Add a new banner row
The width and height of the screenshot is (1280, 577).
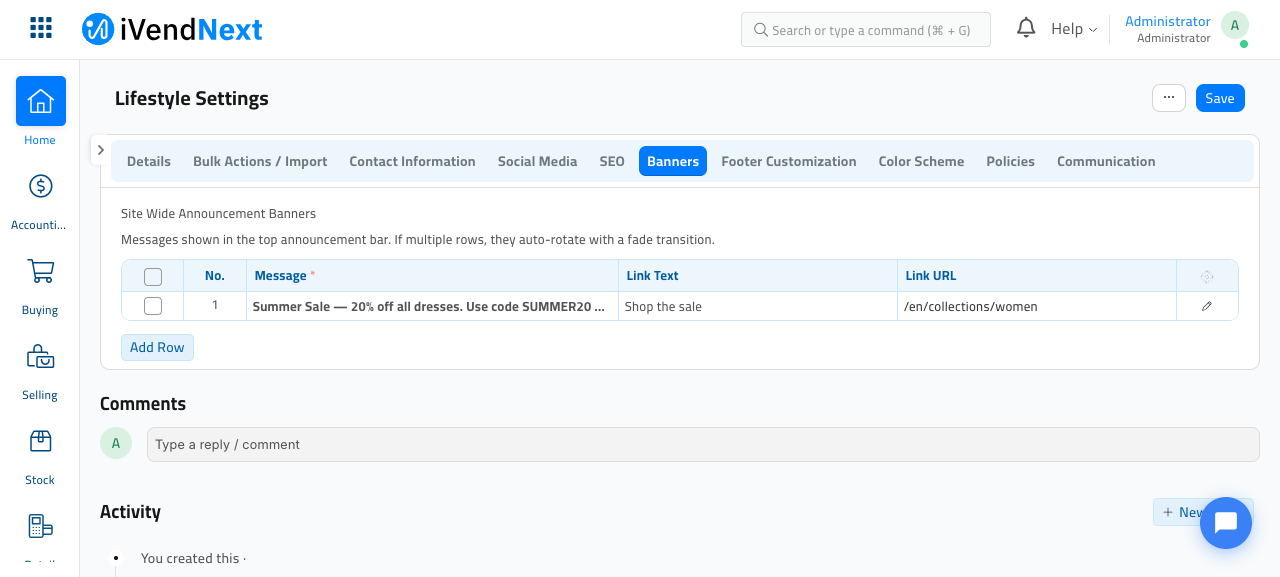tap(157, 347)
